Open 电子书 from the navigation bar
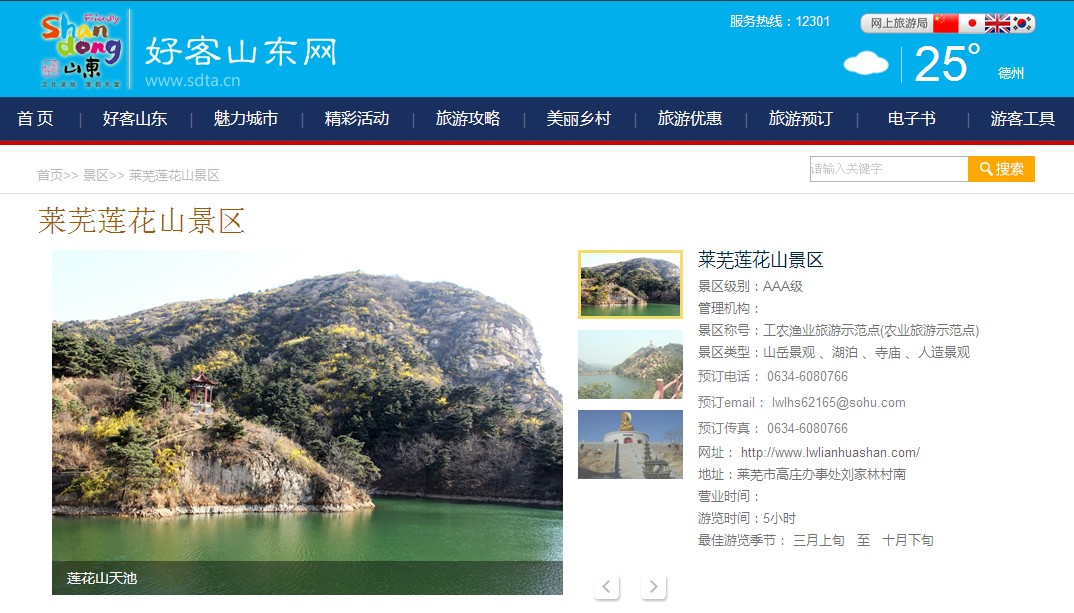Viewport: 1074px width, 613px height. [912, 118]
